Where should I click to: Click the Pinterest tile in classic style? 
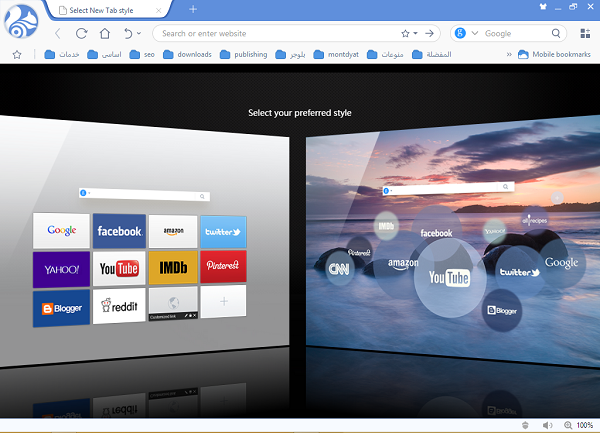coord(223,267)
